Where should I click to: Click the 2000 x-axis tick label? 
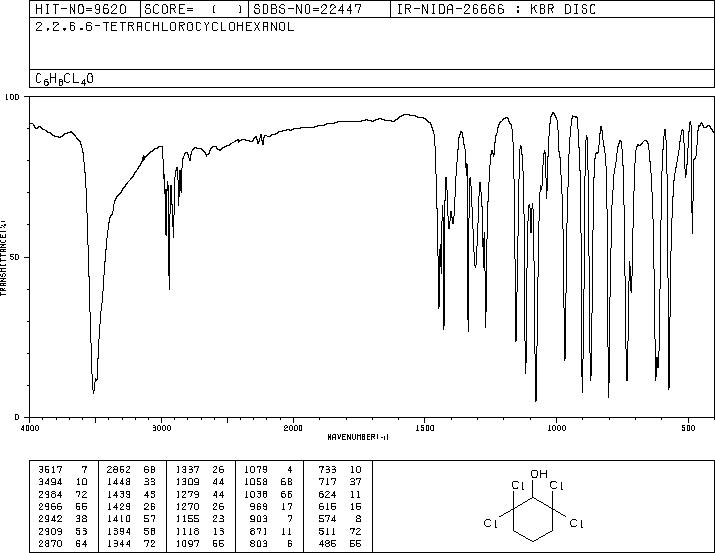[293, 428]
